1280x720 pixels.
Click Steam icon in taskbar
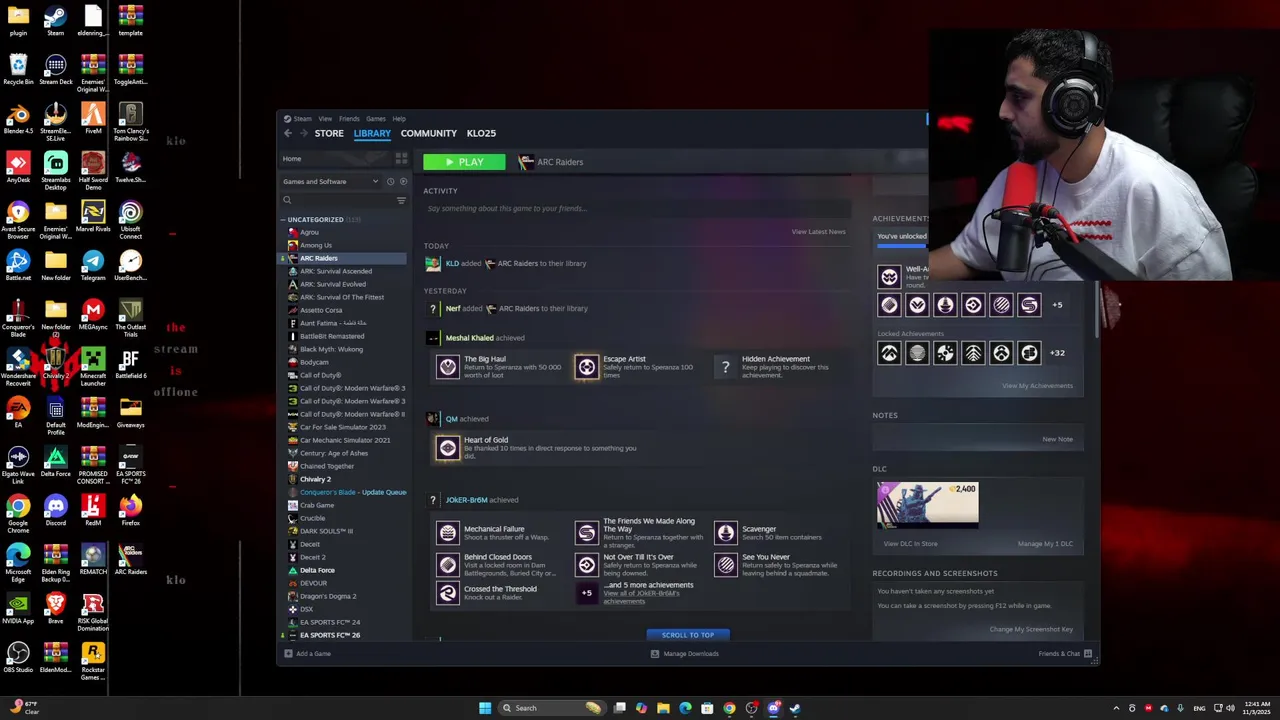tap(795, 708)
